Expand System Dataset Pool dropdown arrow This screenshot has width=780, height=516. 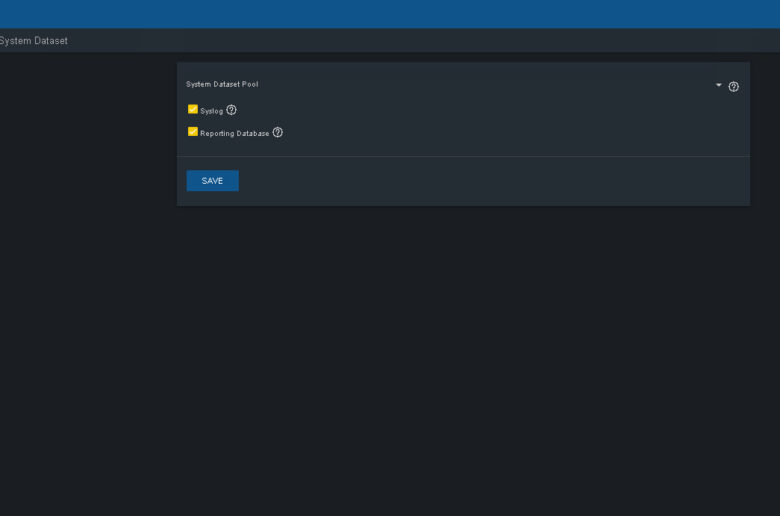718,85
